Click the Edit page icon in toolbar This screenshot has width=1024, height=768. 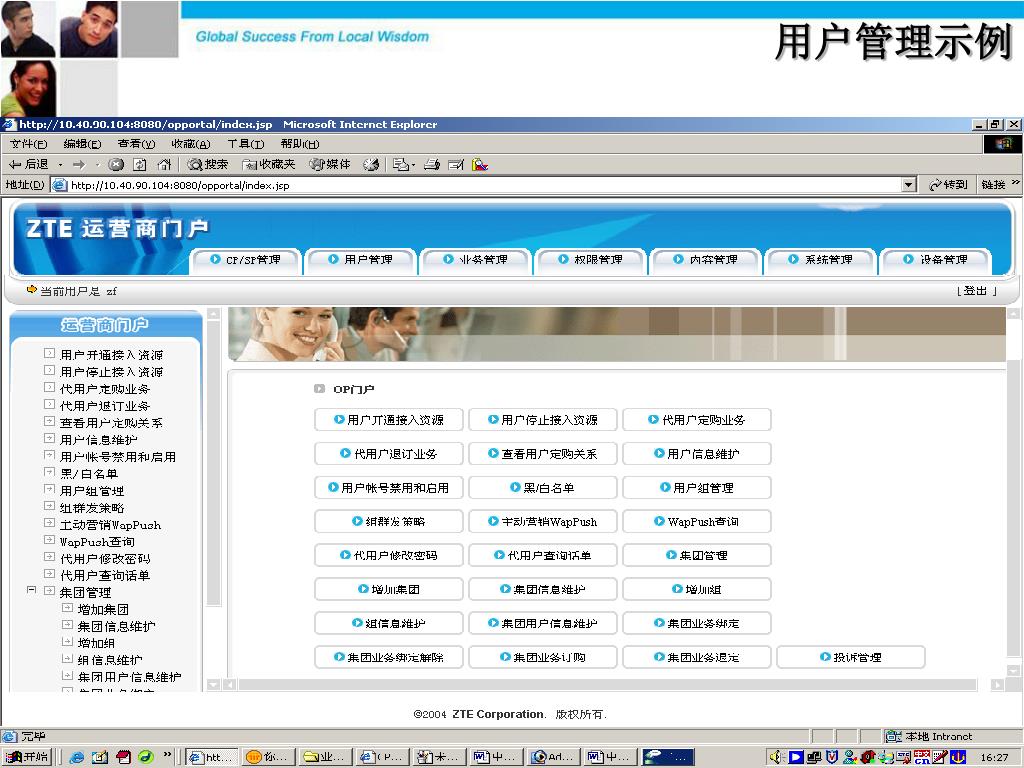(x=456, y=165)
